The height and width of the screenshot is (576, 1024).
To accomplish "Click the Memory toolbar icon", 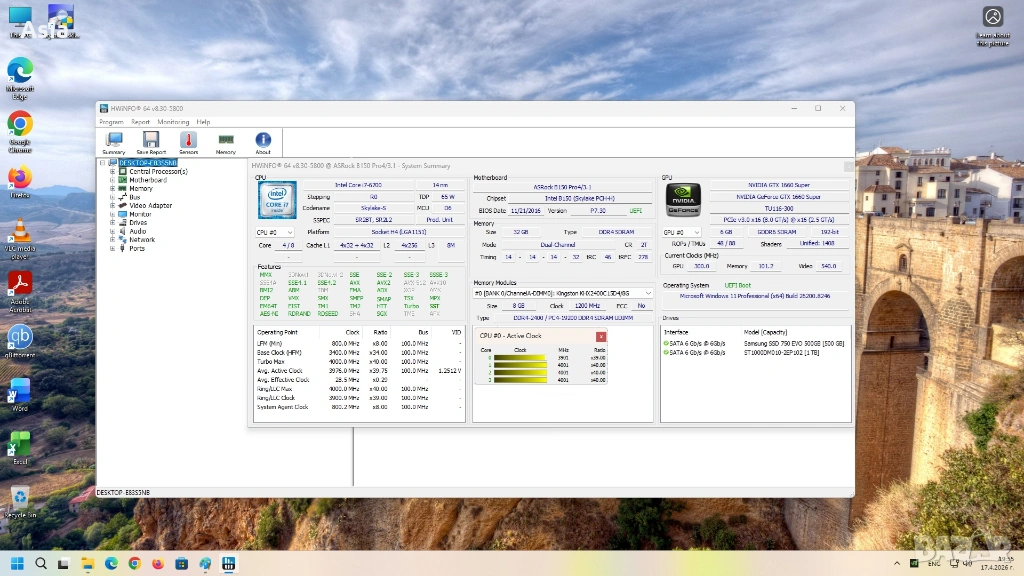I will 226,141.
